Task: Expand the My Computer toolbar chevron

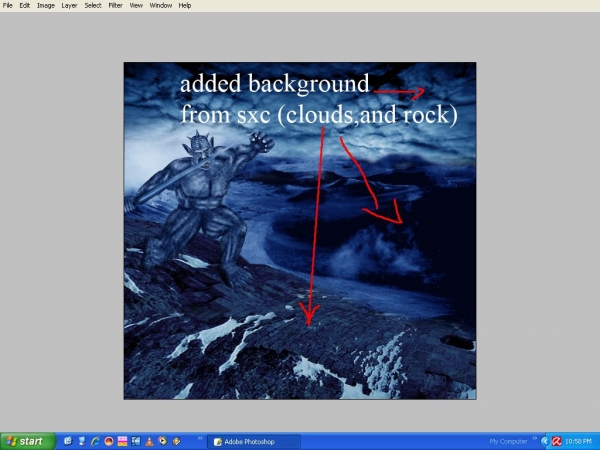Action: tap(535, 438)
